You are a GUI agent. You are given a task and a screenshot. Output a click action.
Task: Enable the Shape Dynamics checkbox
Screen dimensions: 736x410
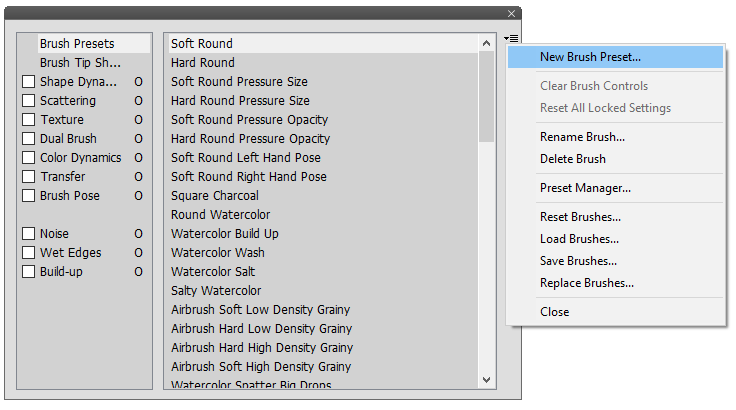click(28, 82)
